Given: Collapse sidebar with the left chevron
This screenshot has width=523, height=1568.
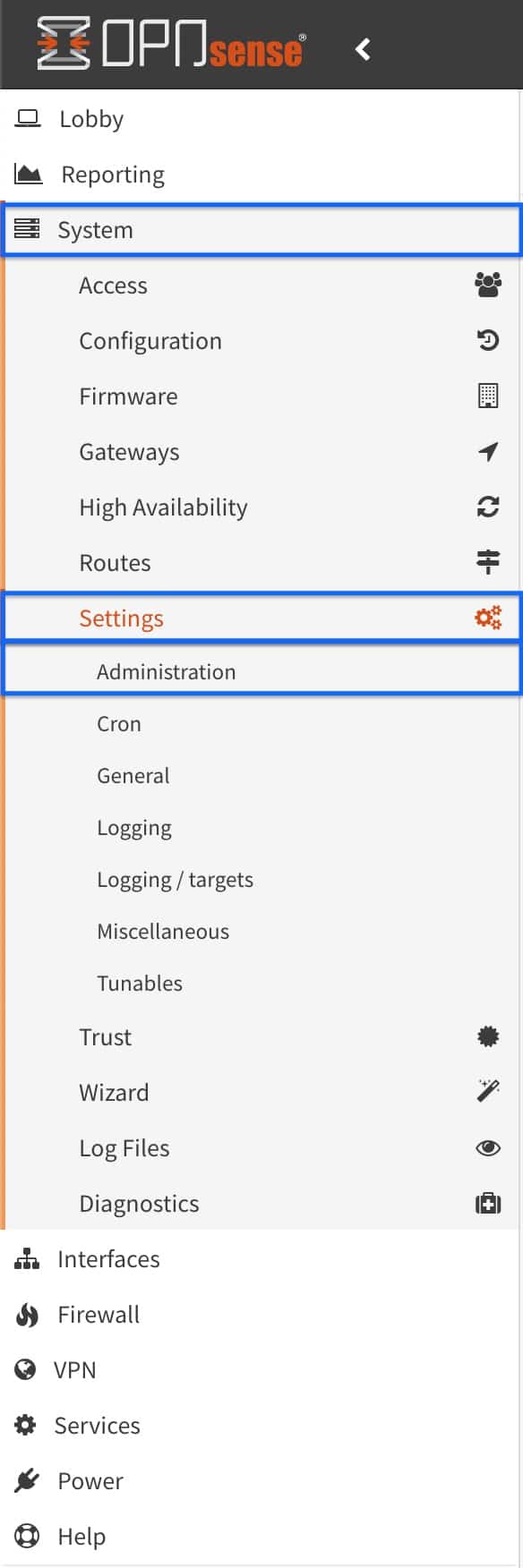Looking at the screenshot, I should click(363, 48).
